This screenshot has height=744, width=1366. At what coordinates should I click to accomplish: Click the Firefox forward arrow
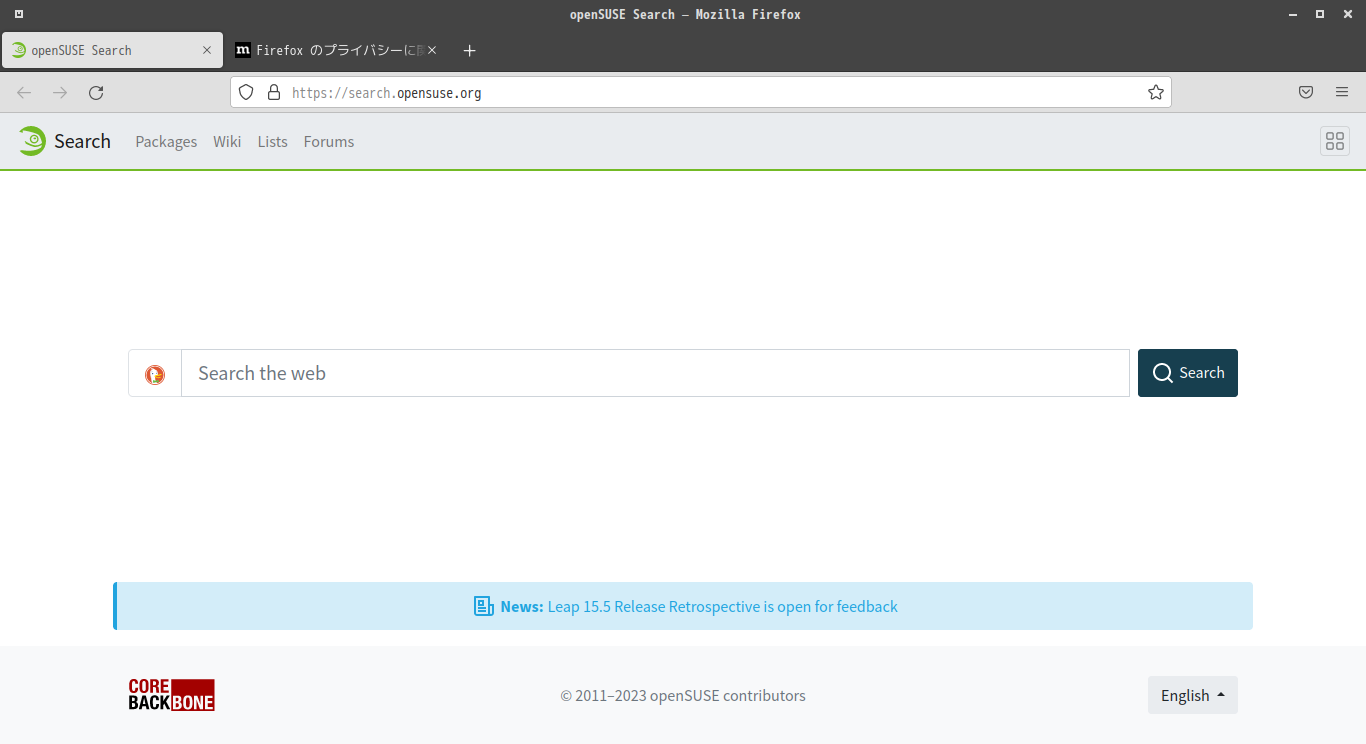click(x=60, y=92)
